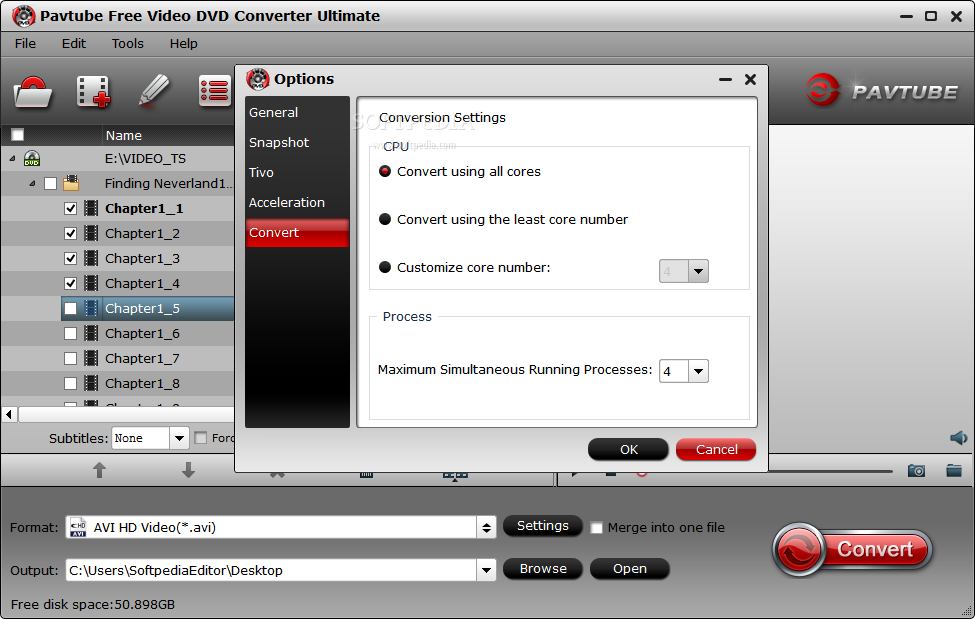975x619 pixels.
Task: Click the red task list icon
Action: [215, 91]
